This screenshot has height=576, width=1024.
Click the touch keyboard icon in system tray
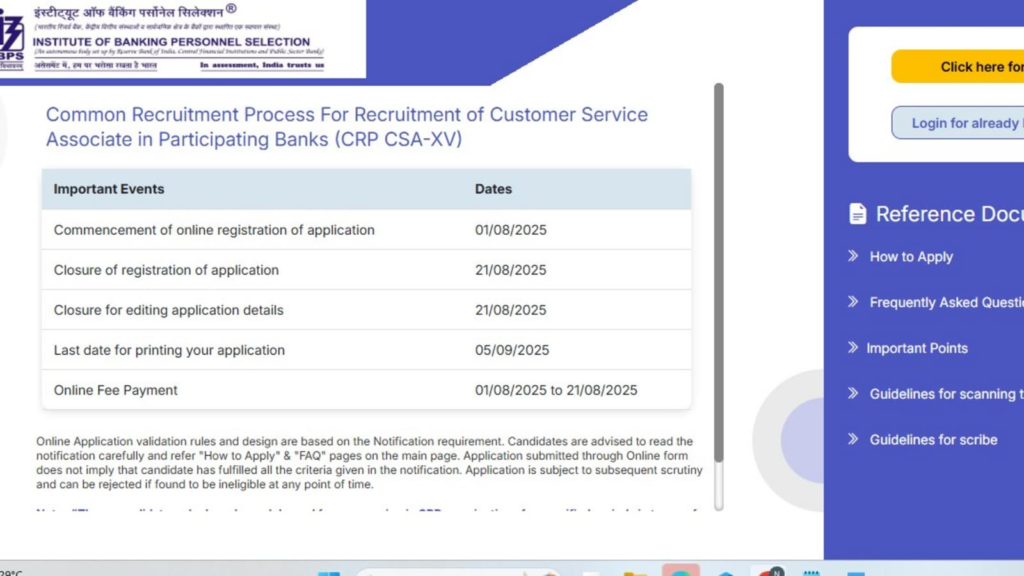point(810,571)
